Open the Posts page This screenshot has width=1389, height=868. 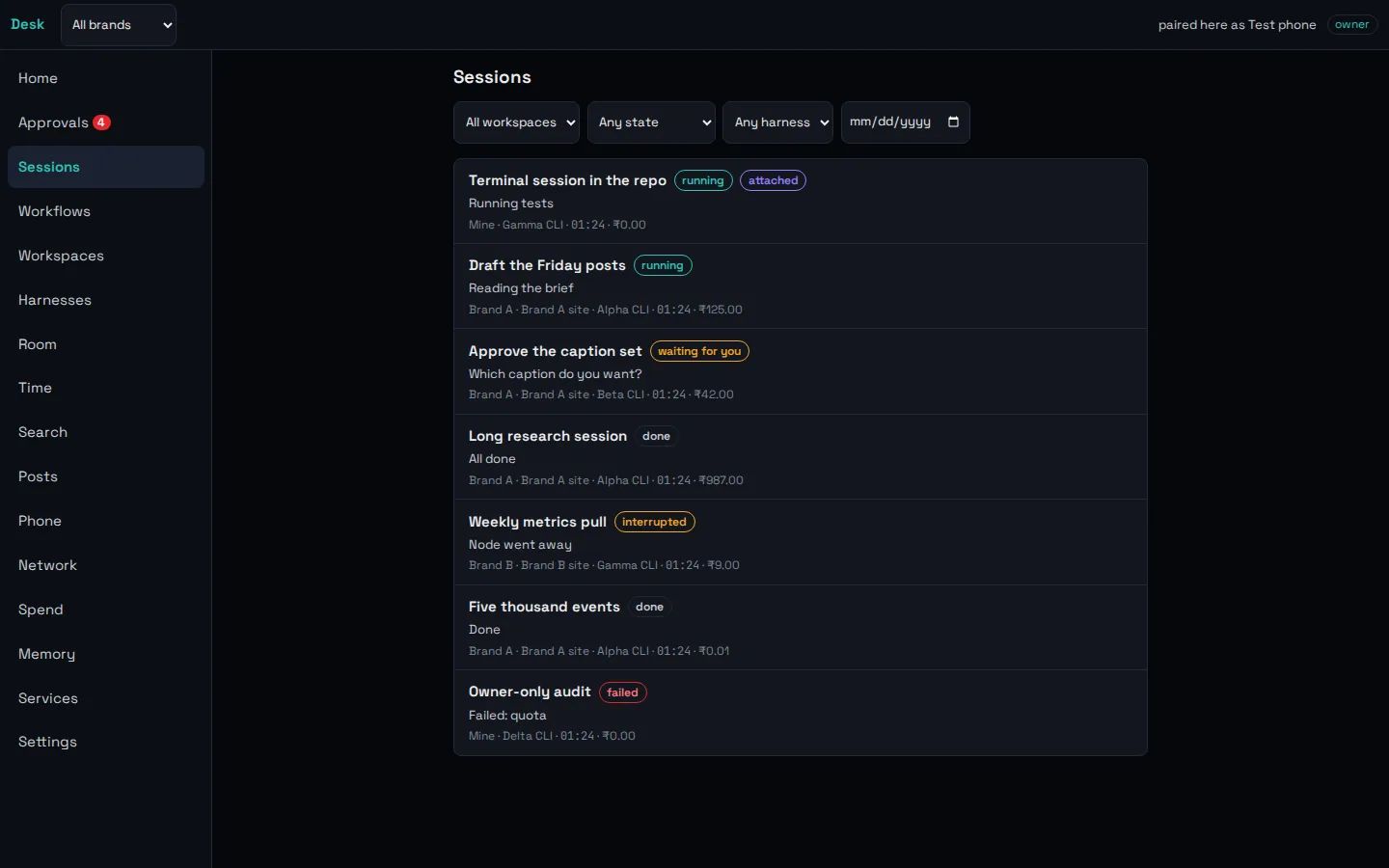(106, 476)
